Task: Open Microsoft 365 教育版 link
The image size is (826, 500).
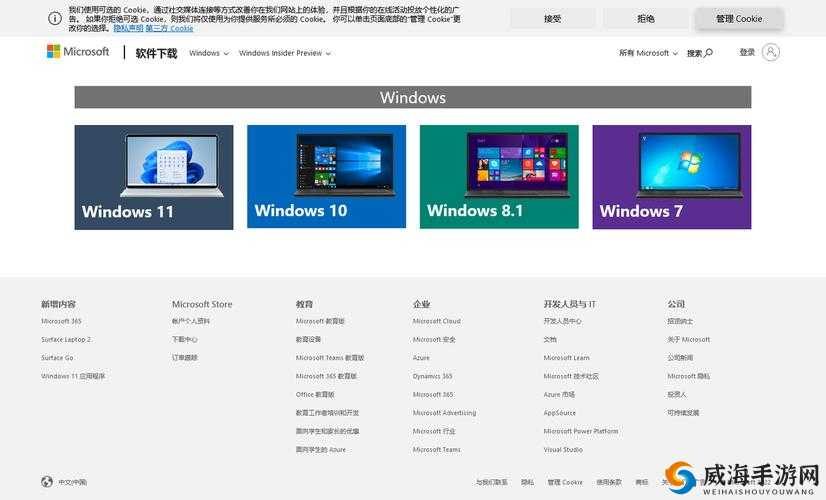Action: [x=326, y=376]
